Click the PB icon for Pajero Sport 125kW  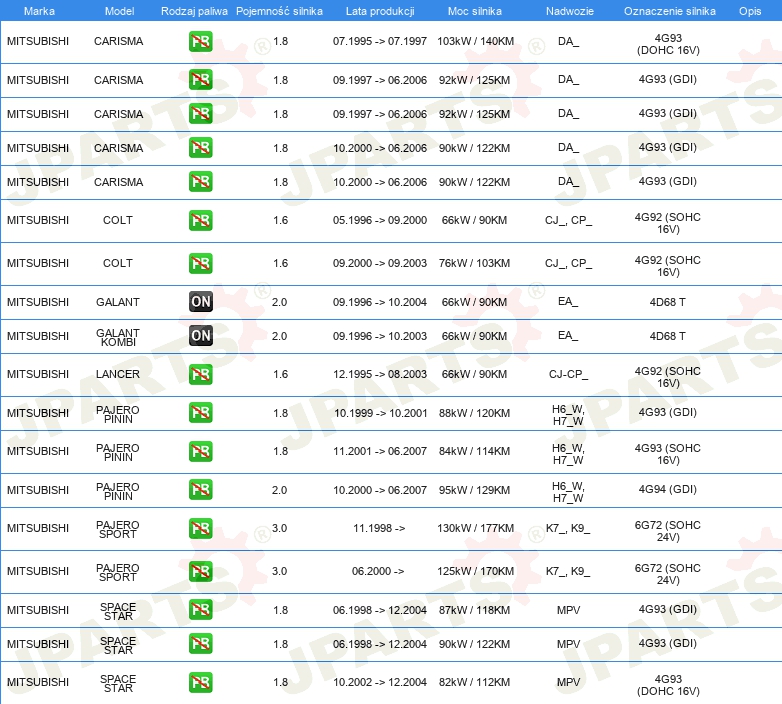(x=201, y=572)
